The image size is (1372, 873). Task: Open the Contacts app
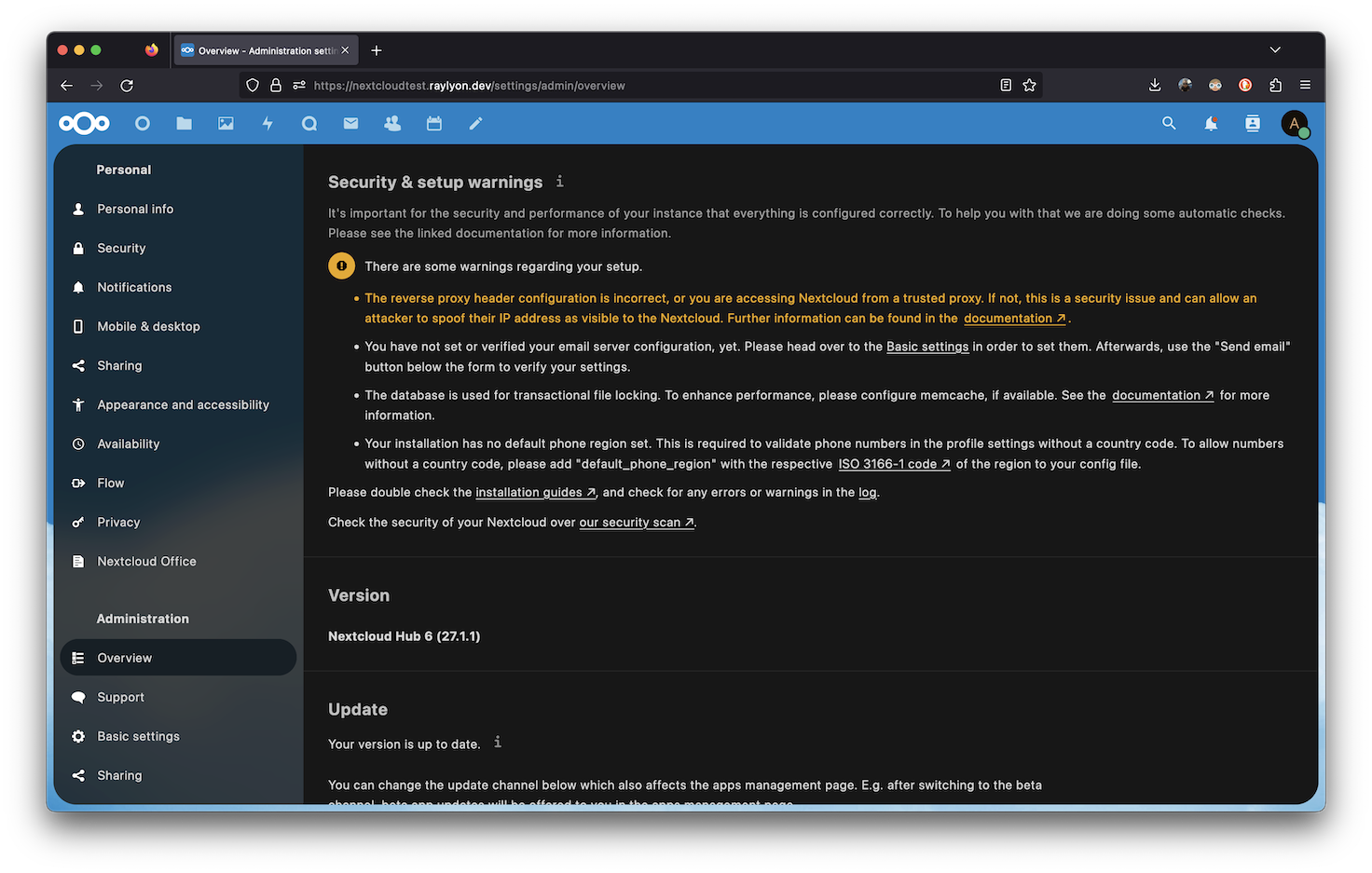pyautogui.click(x=391, y=122)
